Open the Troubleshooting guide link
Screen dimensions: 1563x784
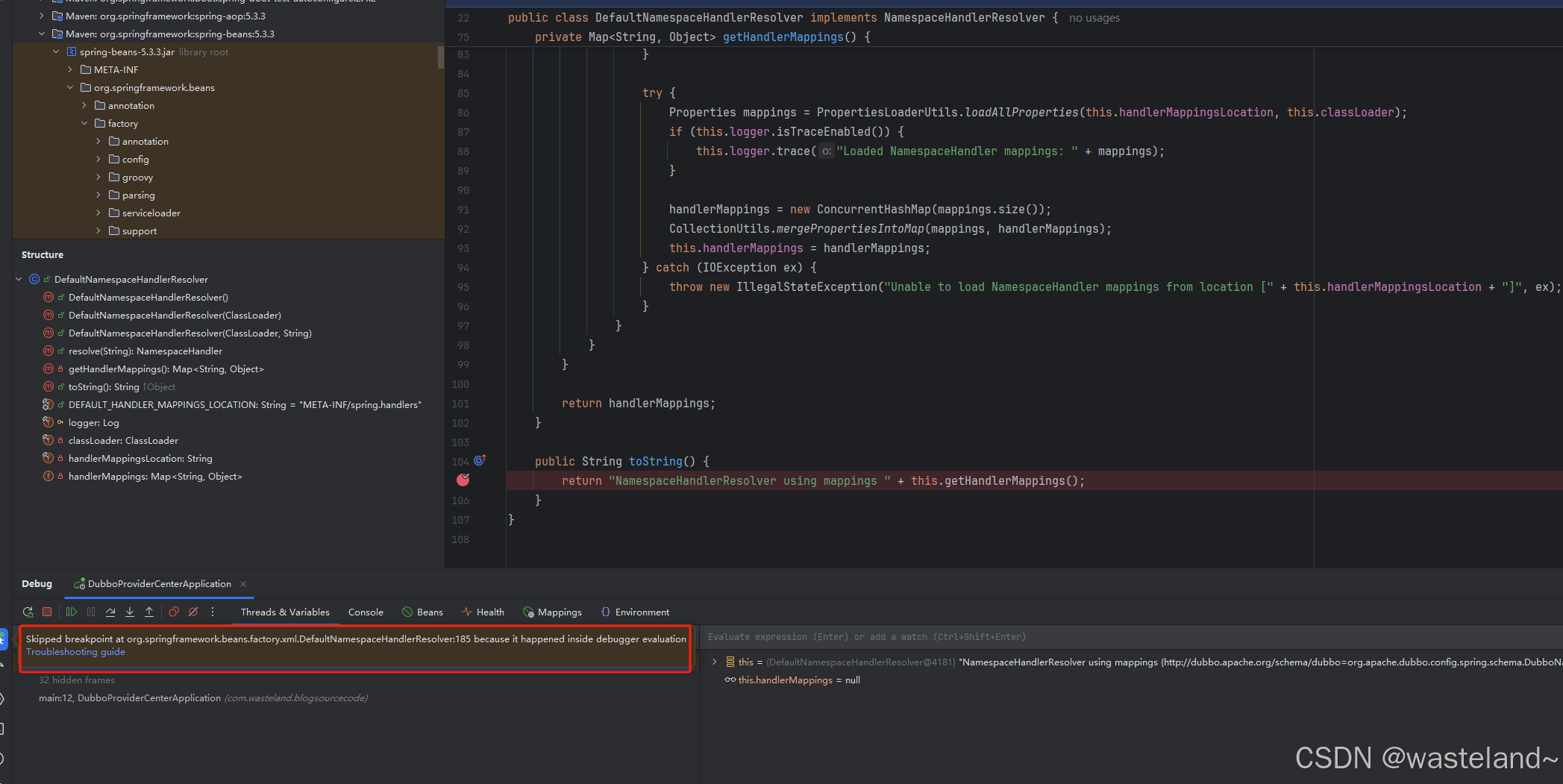tap(75, 651)
